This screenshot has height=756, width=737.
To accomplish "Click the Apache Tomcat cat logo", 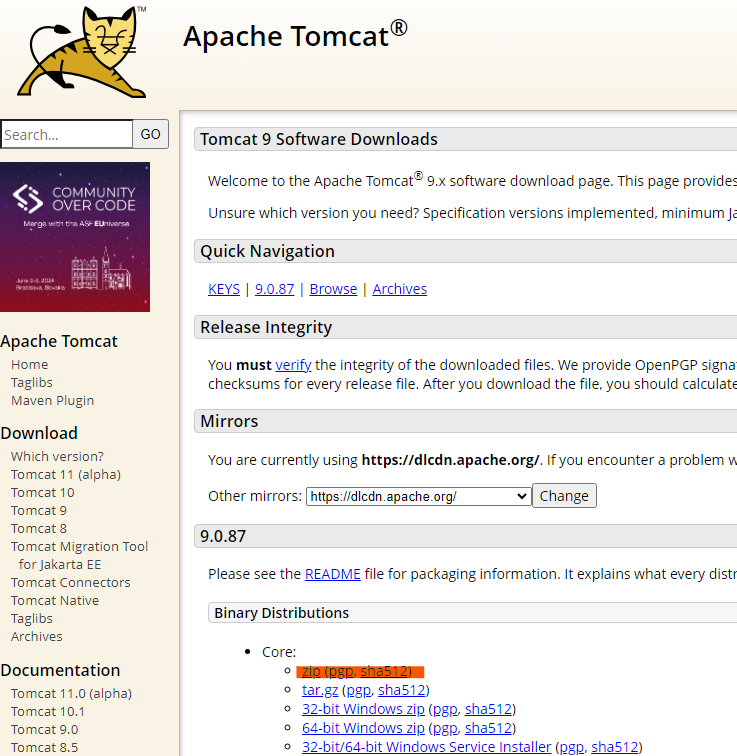I will pyautogui.click(x=81, y=52).
